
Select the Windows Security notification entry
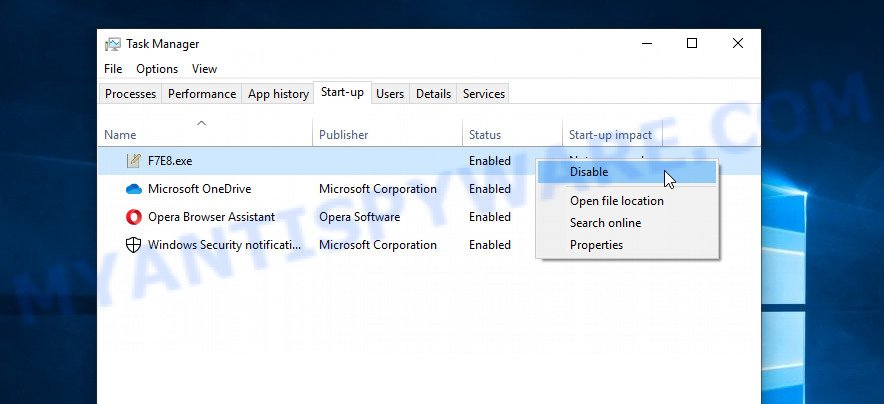(224, 245)
